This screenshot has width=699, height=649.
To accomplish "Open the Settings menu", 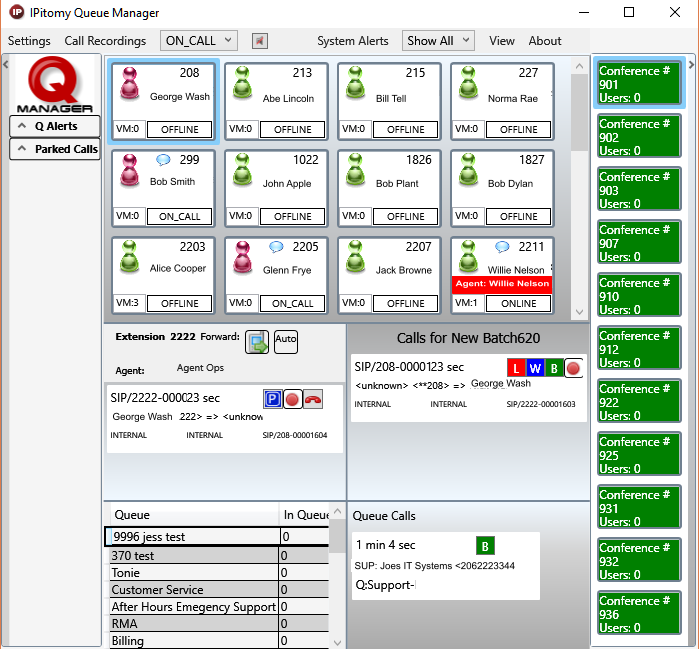I will [29, 41].
